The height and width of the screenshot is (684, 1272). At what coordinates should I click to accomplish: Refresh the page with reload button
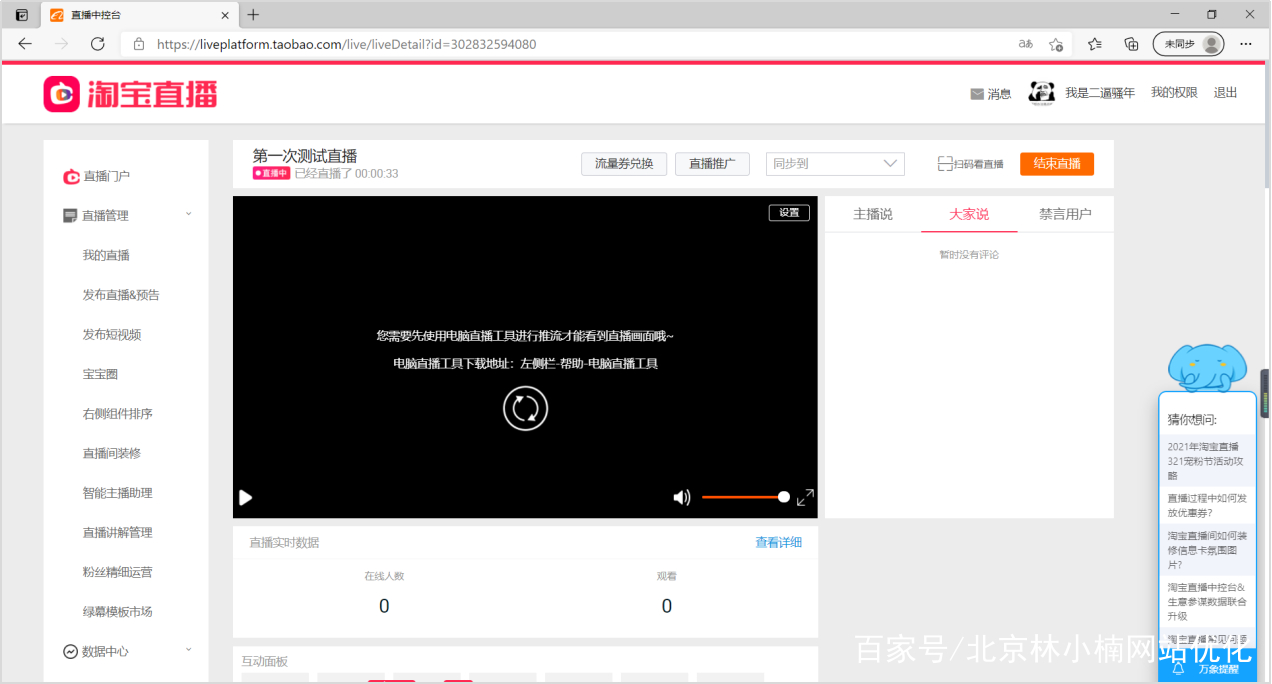(97, 44)
